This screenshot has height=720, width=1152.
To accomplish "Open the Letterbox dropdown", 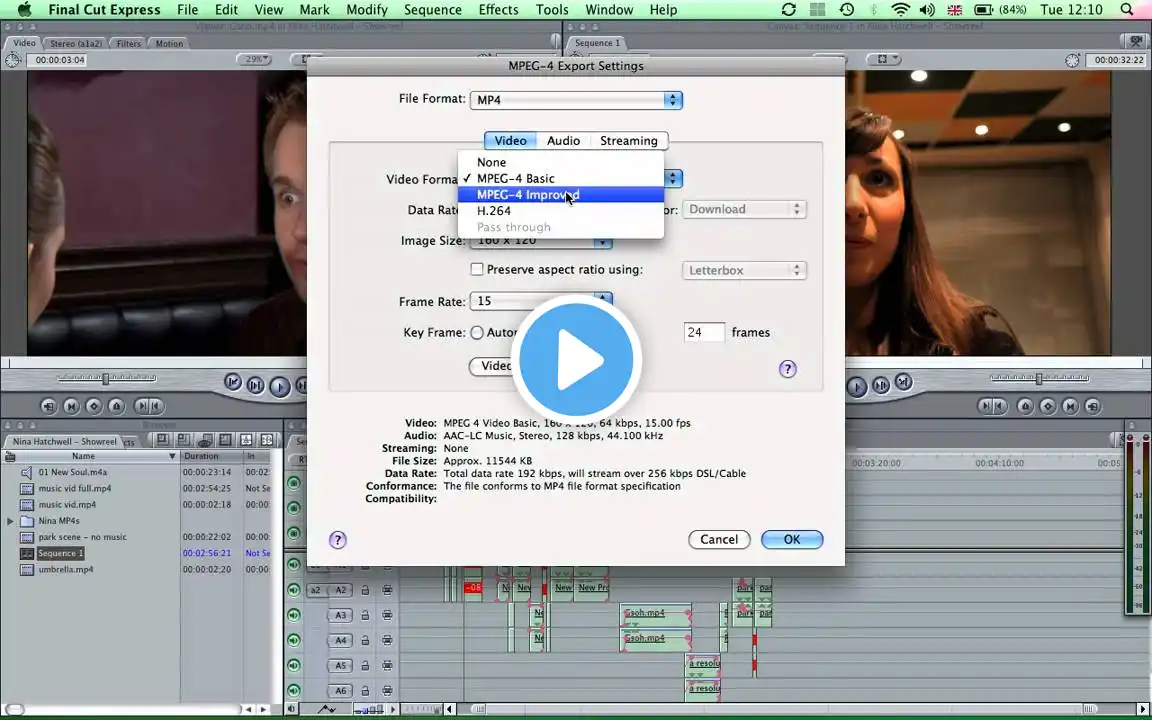I will 744,270.
